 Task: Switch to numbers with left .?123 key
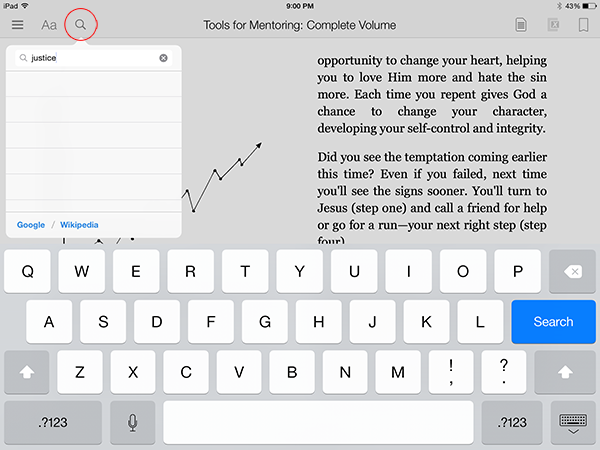(x=53, y=422)
